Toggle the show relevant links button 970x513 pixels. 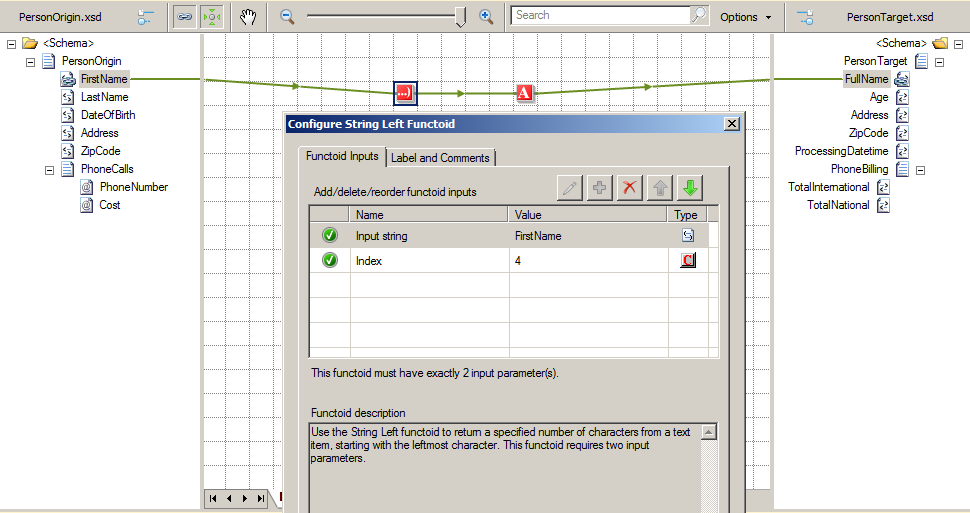(x=185, y=17)
